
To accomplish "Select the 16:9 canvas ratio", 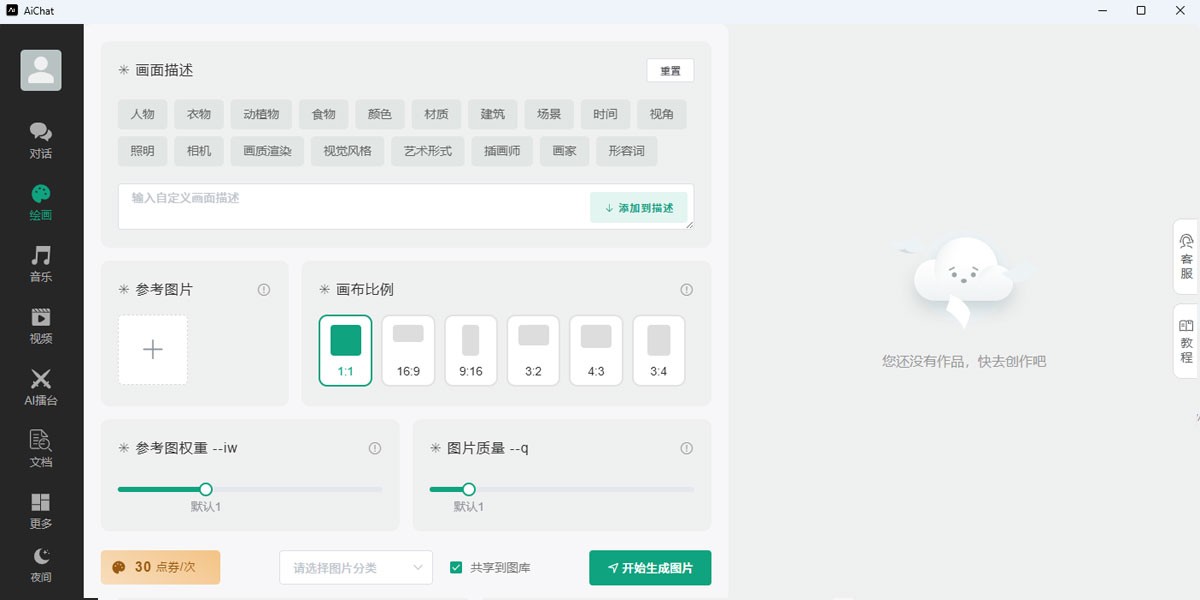I will coord(408,350).
